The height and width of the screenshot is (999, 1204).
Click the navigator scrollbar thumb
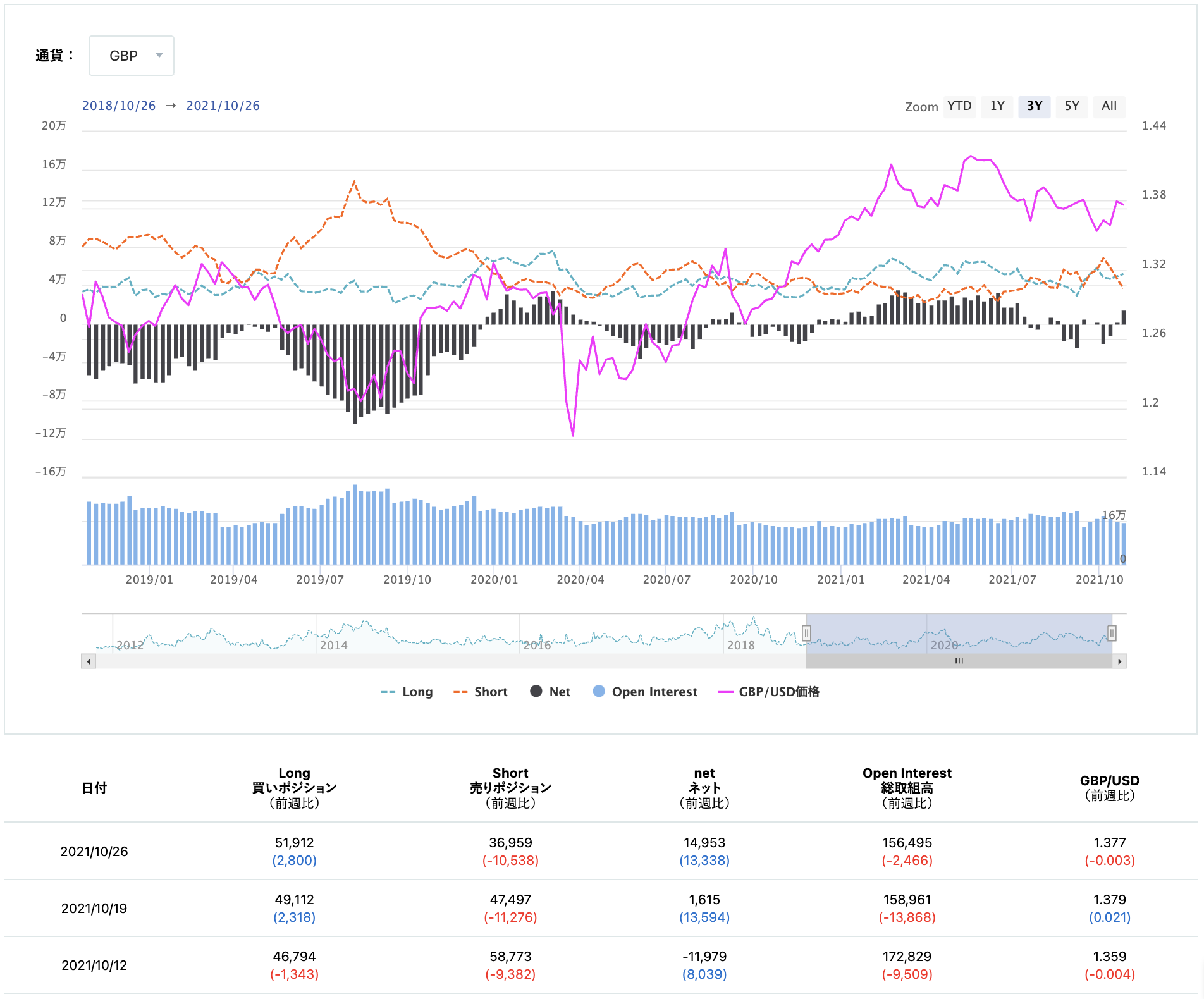tap(959, 661)
